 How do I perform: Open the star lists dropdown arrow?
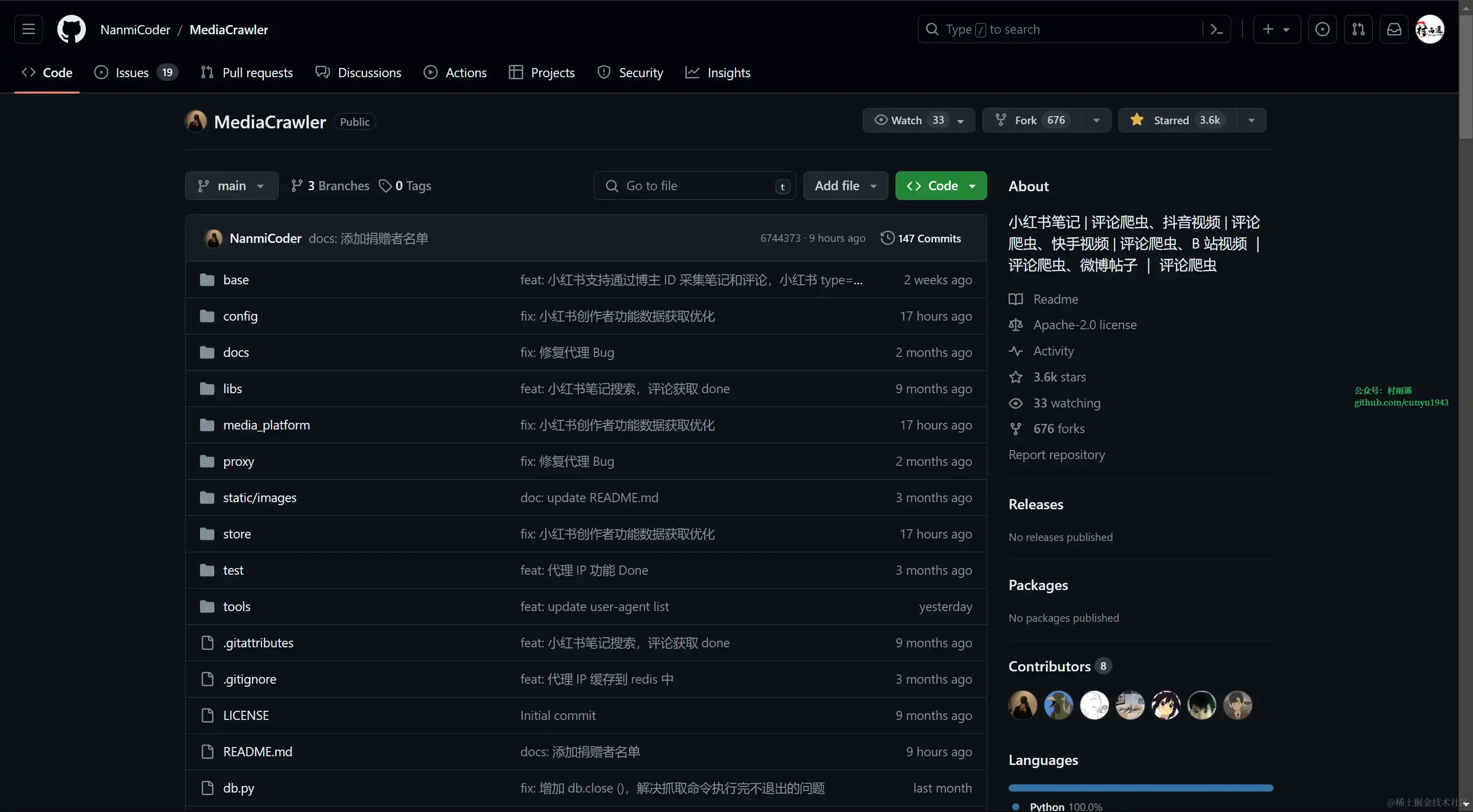coord(1251,120)
